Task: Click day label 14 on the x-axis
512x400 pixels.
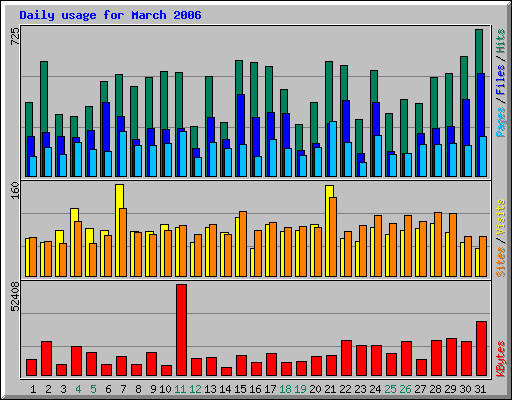Action: pos(225,389)
